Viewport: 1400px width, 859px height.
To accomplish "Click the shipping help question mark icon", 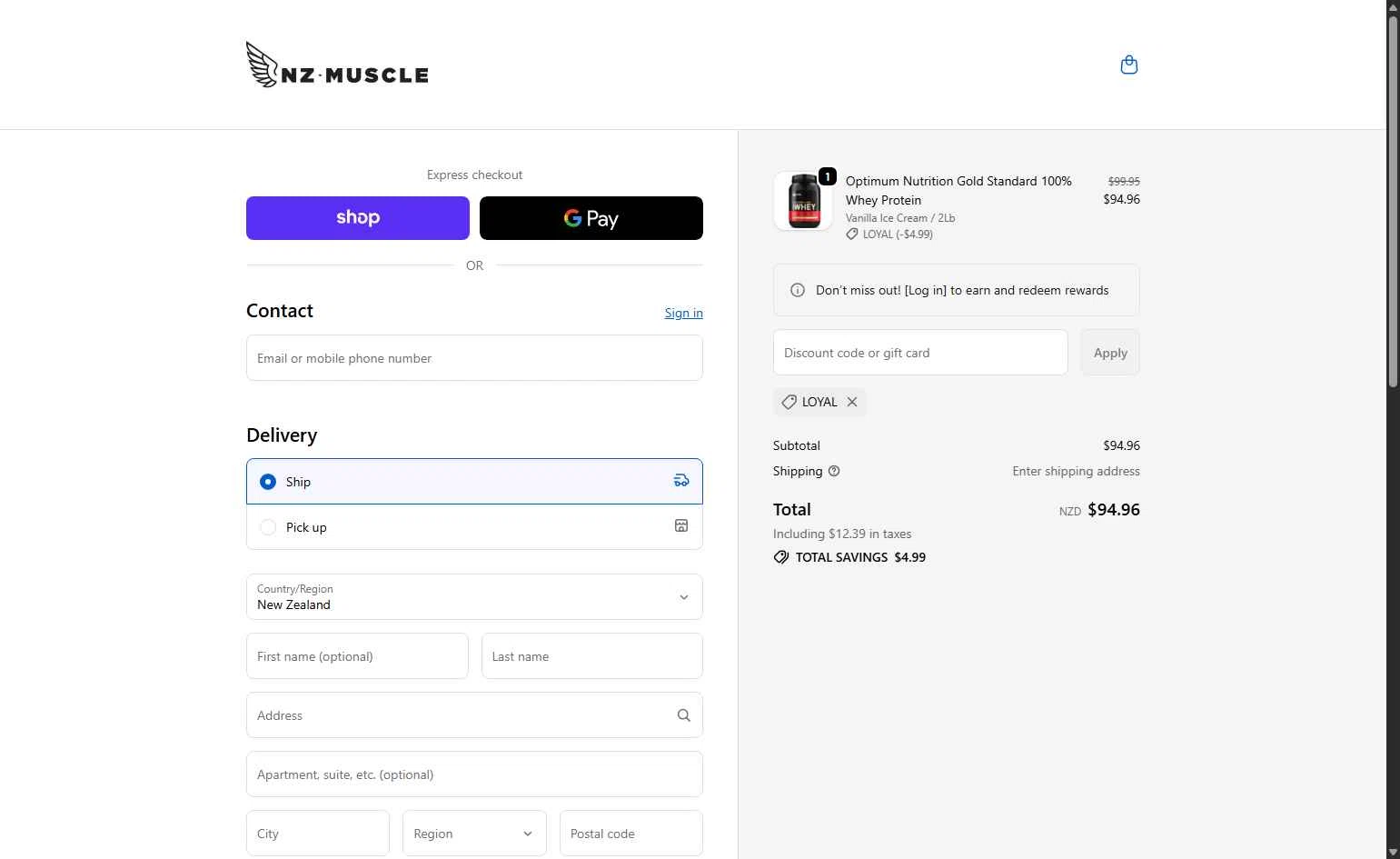I will click(x=834, y=471).
